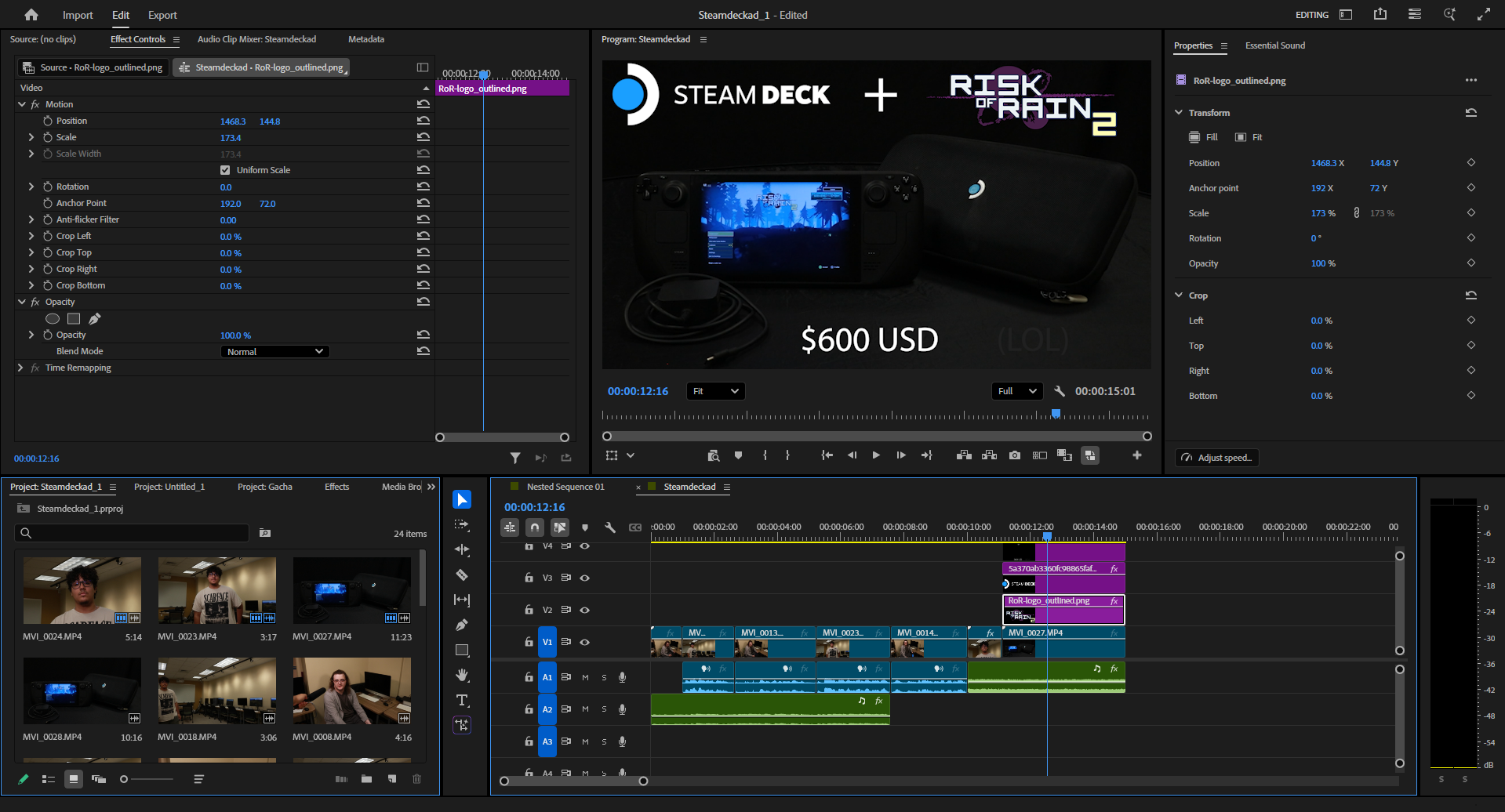The height and width of the screenshot is (812, 1505).
Task: Reset Transform in Properties panel
Action: [1471, 113]
